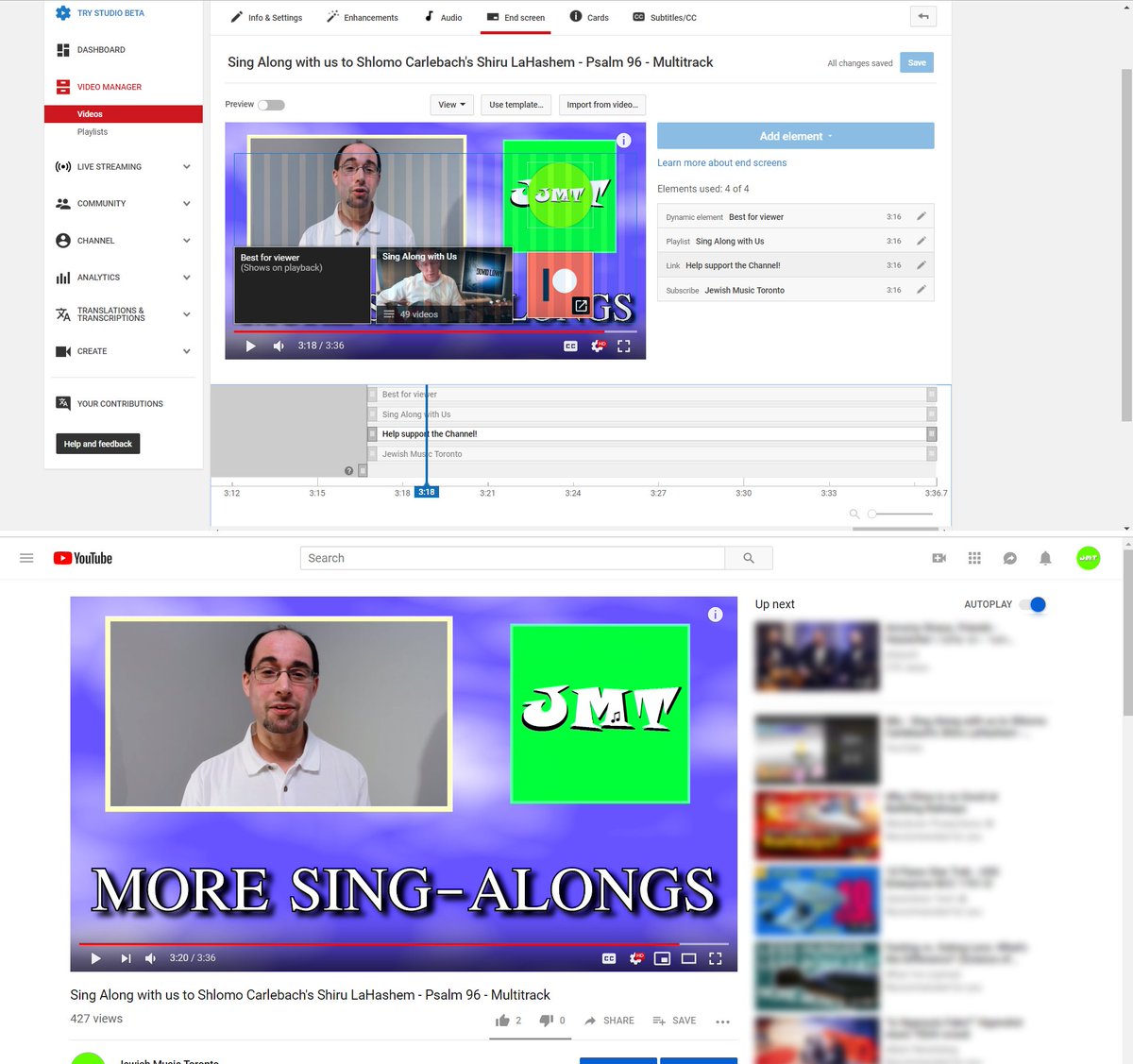1133x1064 pixels.
Task: Click the video info icon on the preview
Action: (623, 140)
